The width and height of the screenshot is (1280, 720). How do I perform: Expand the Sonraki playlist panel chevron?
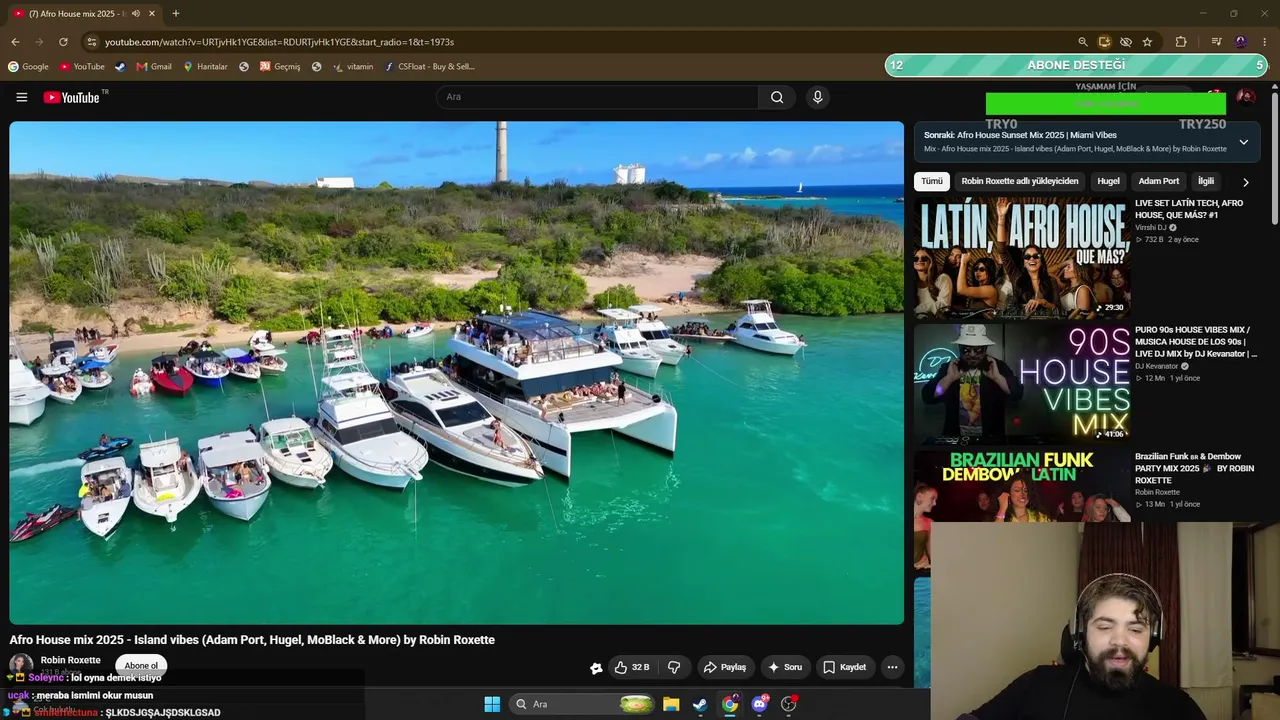pyautogui.click(x=1243, y=142)
